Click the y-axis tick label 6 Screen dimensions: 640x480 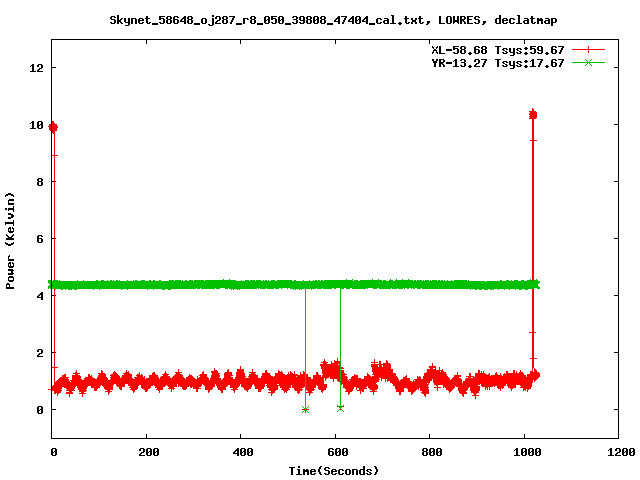pyautogui.click(x=40, y=239)
